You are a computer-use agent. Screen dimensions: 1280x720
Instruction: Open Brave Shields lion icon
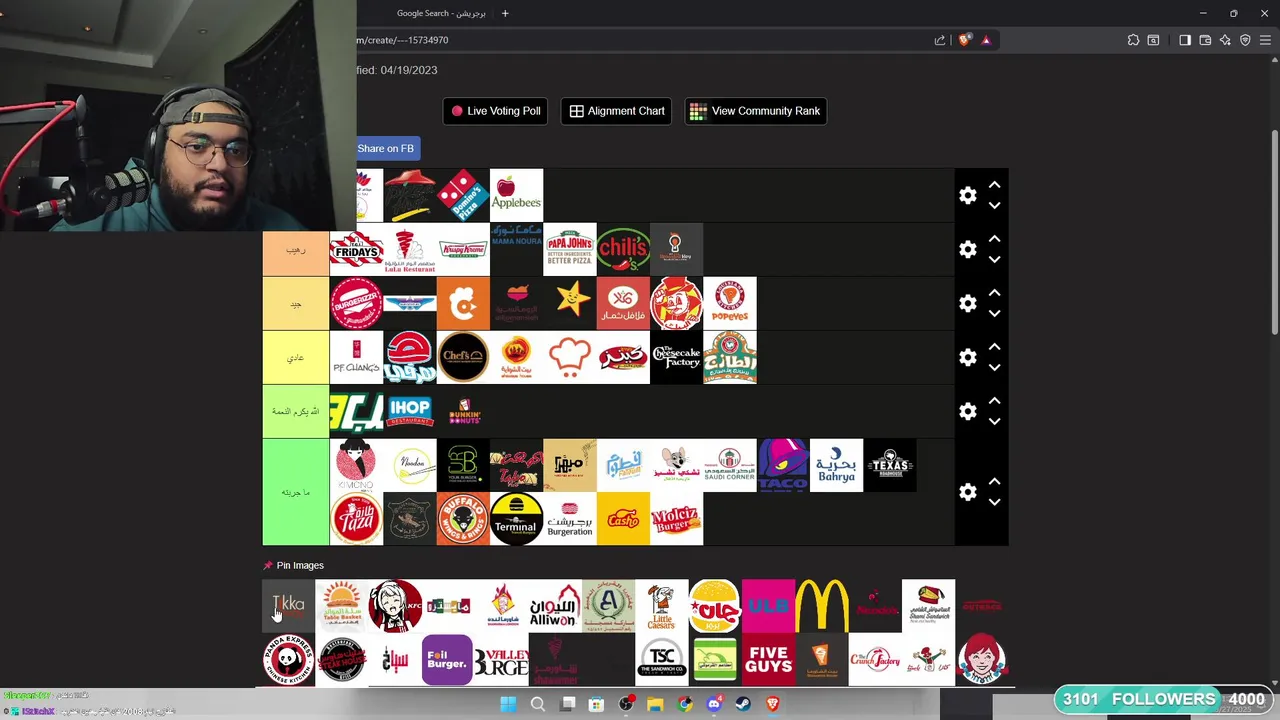point(964,40)
